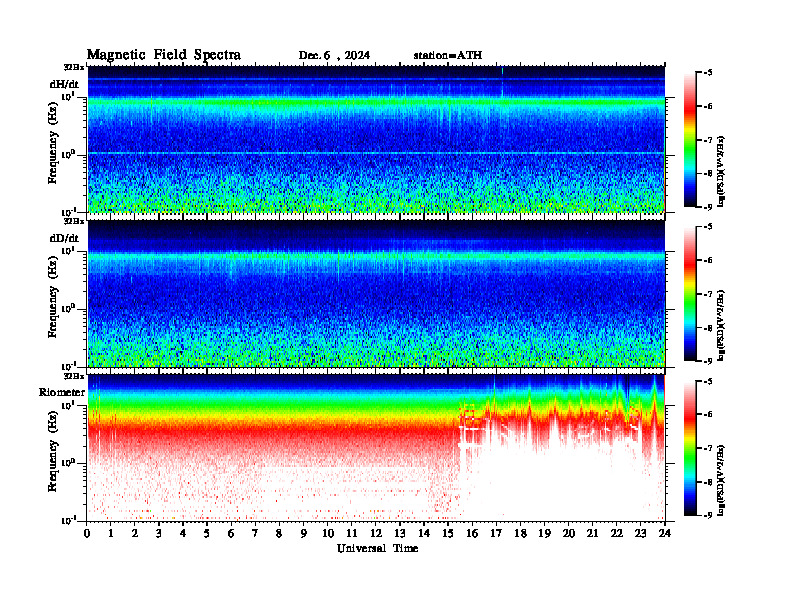Click the dH/dt panel label

[x=64, y=84]
